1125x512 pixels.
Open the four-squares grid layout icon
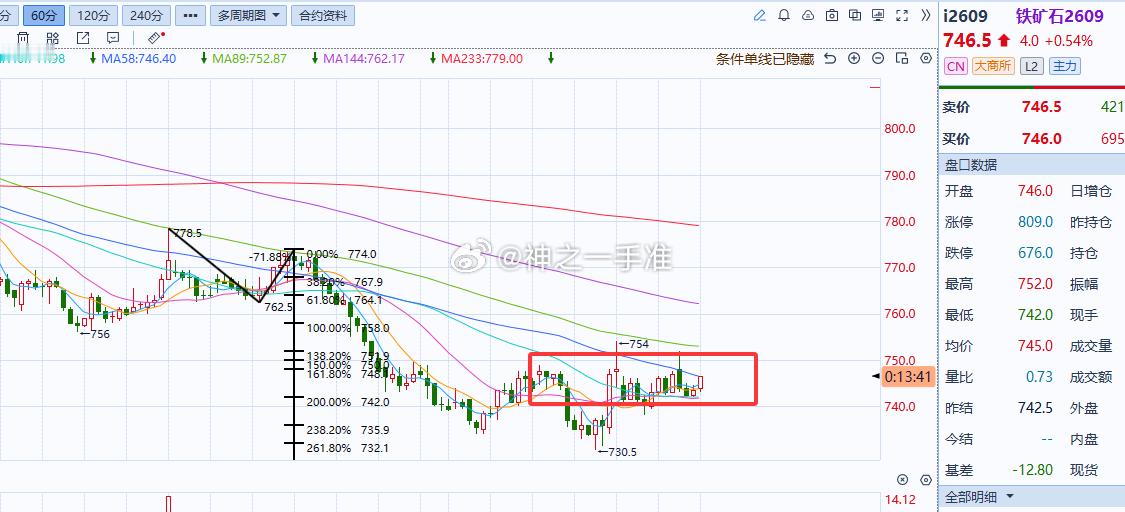(54, 37)
